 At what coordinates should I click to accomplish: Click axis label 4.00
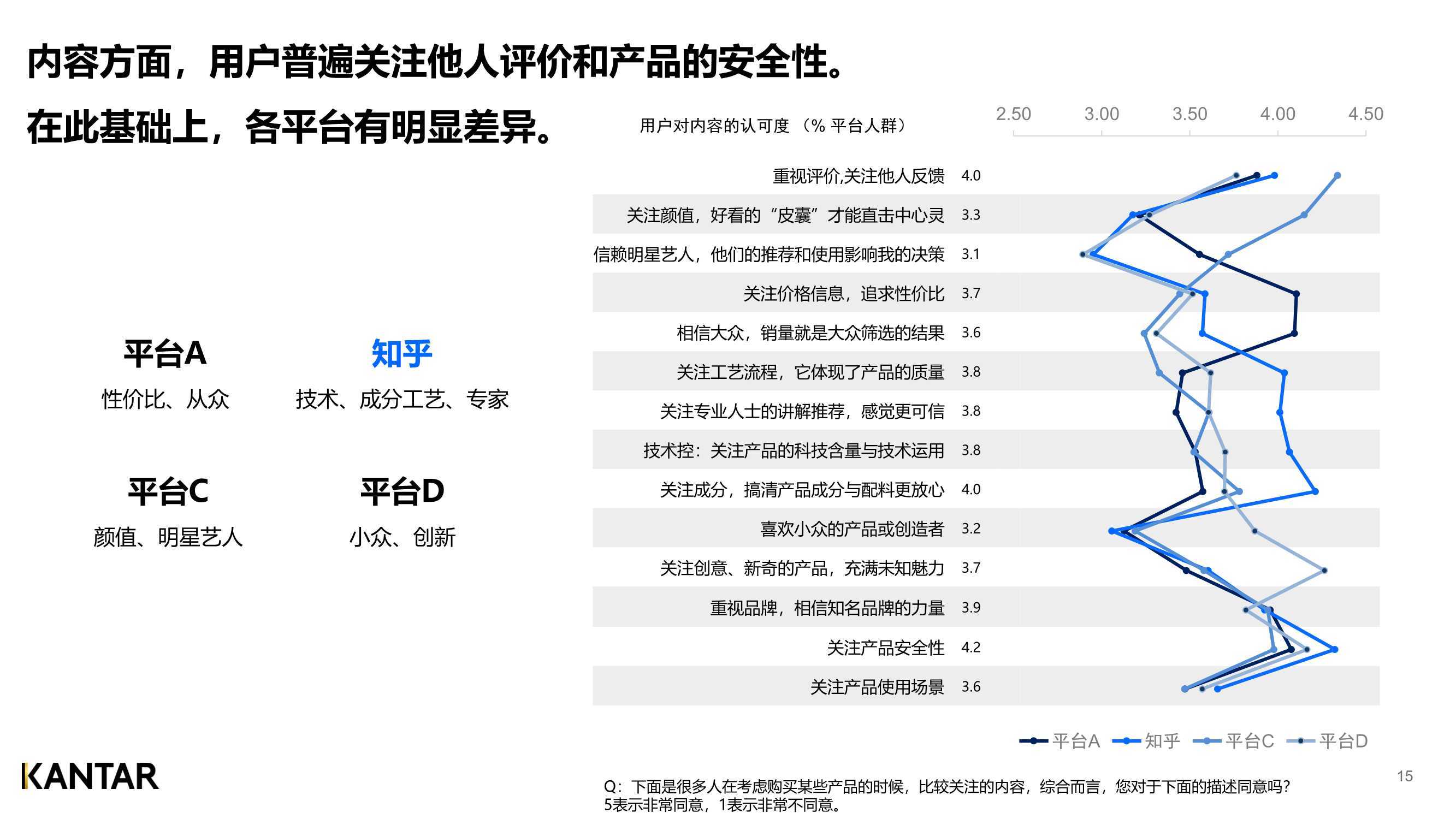[1278, 114]
